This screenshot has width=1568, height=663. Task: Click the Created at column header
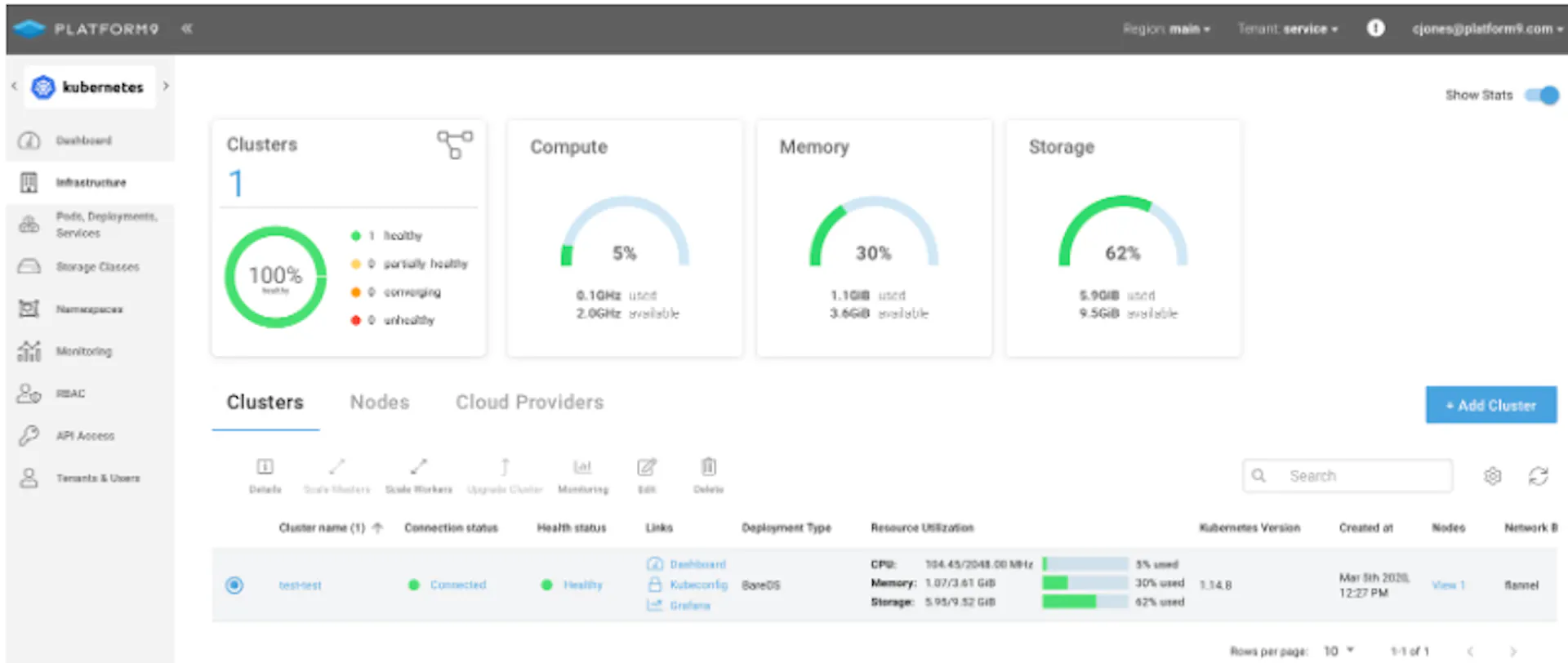coord(1365,527)
